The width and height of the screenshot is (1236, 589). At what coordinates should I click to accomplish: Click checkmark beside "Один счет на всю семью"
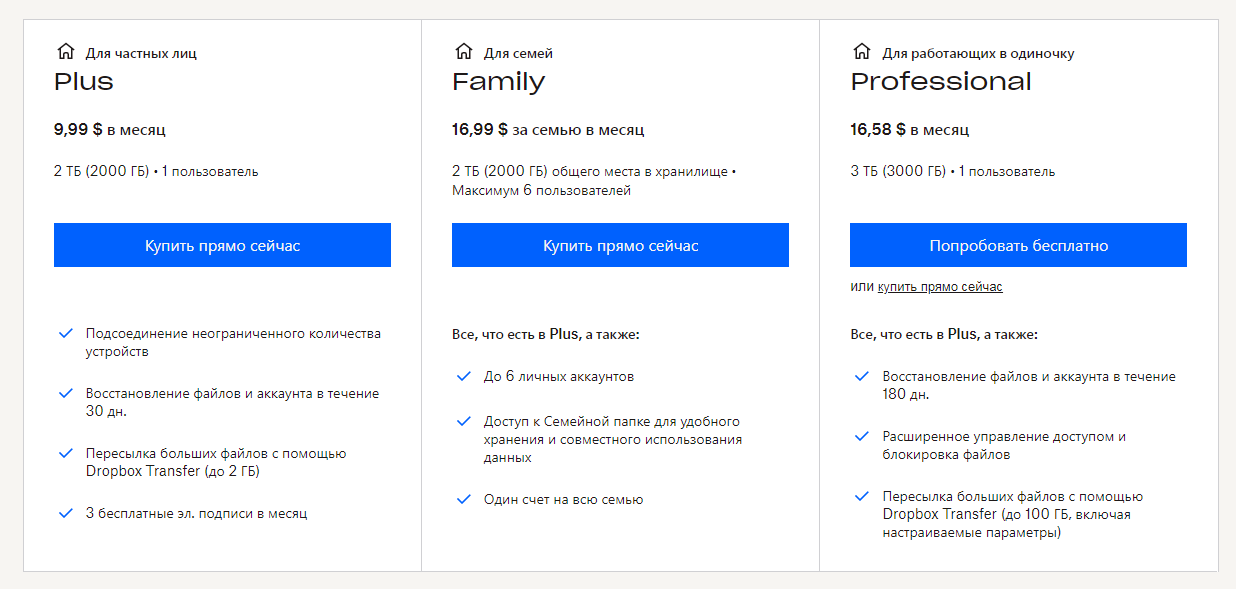464,499
